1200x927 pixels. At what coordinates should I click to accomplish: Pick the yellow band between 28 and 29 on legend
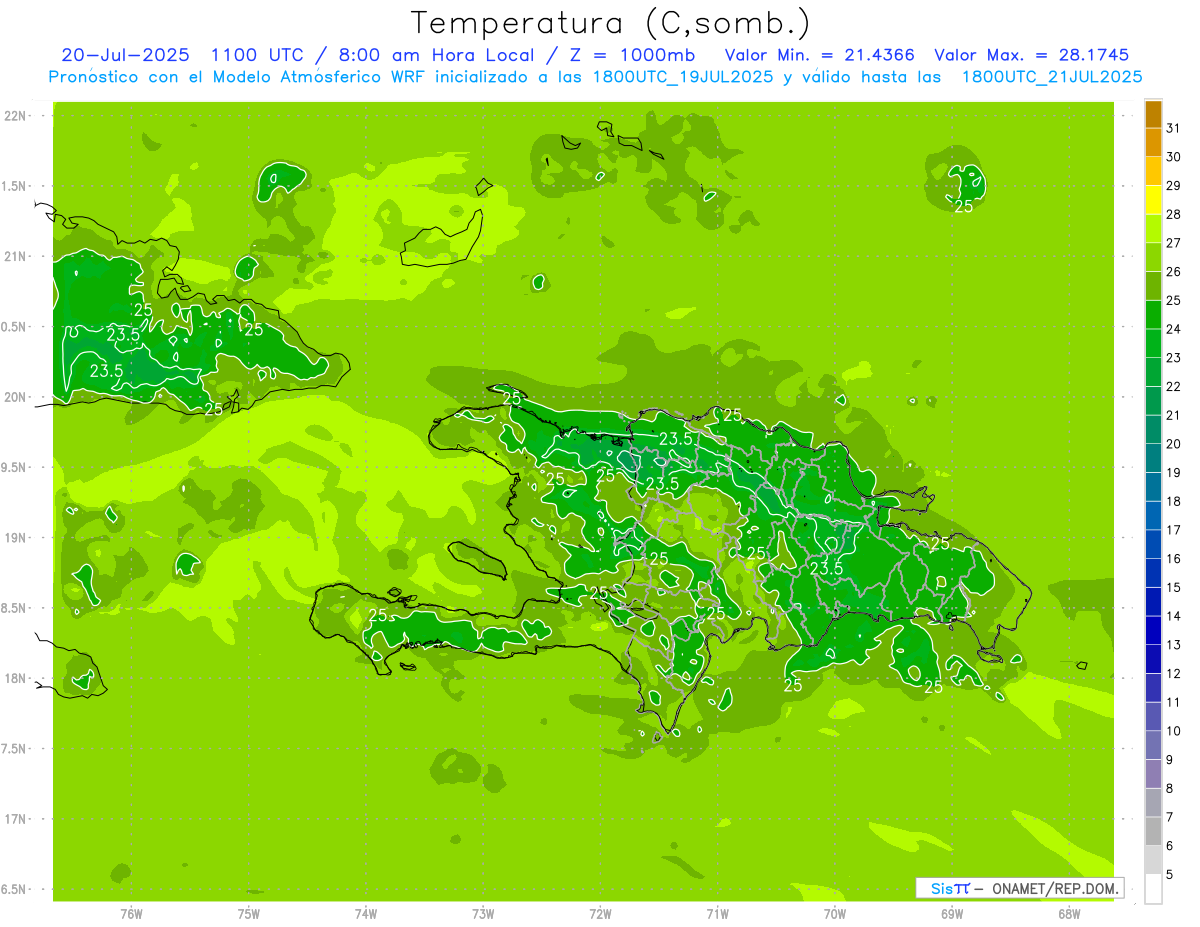(x=1153, y=200)
